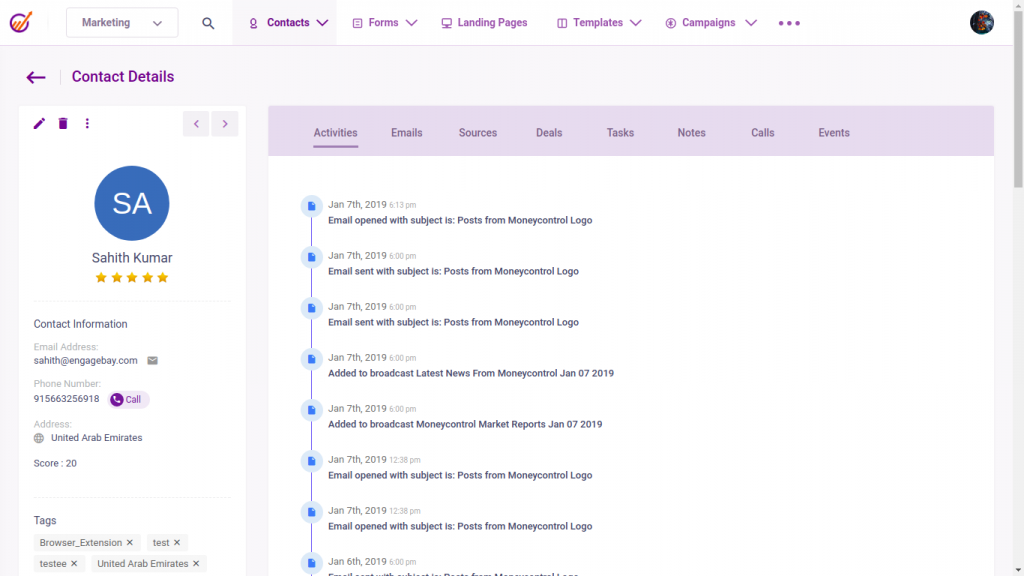This screenshot has height=576, width=1024.
Task: Click the fifth star in contact rating
Action: (163, 277)
